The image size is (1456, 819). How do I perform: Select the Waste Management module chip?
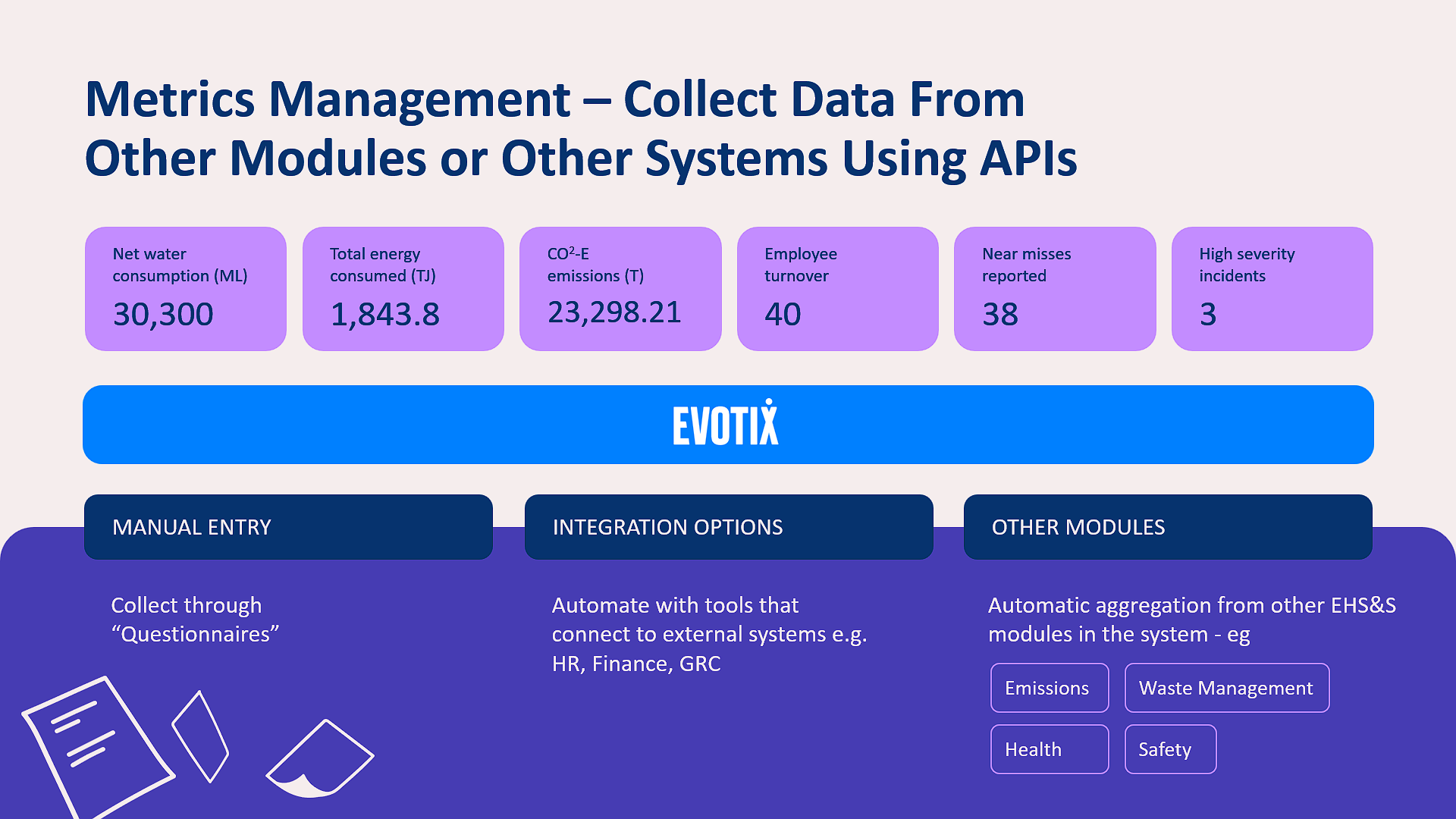[x=1227, y=688]
